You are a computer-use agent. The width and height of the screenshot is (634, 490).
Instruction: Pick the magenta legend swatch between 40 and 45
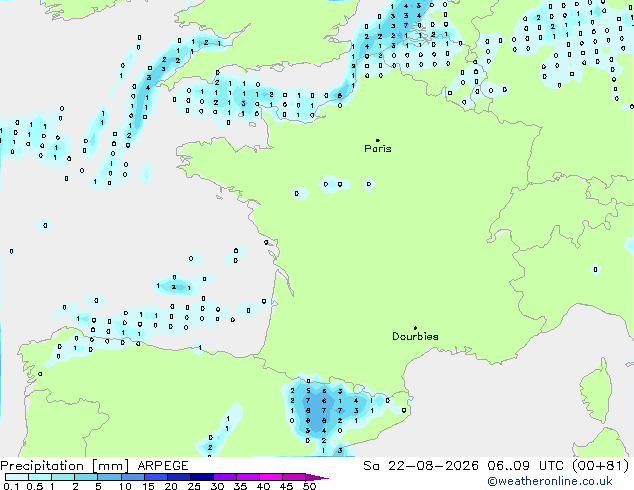(271, 477)
